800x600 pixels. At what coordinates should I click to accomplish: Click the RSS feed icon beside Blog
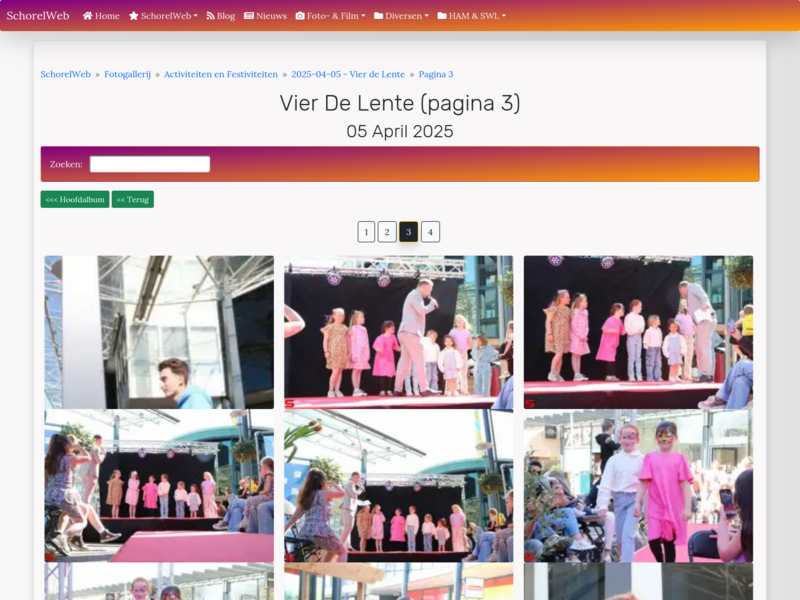210,16
